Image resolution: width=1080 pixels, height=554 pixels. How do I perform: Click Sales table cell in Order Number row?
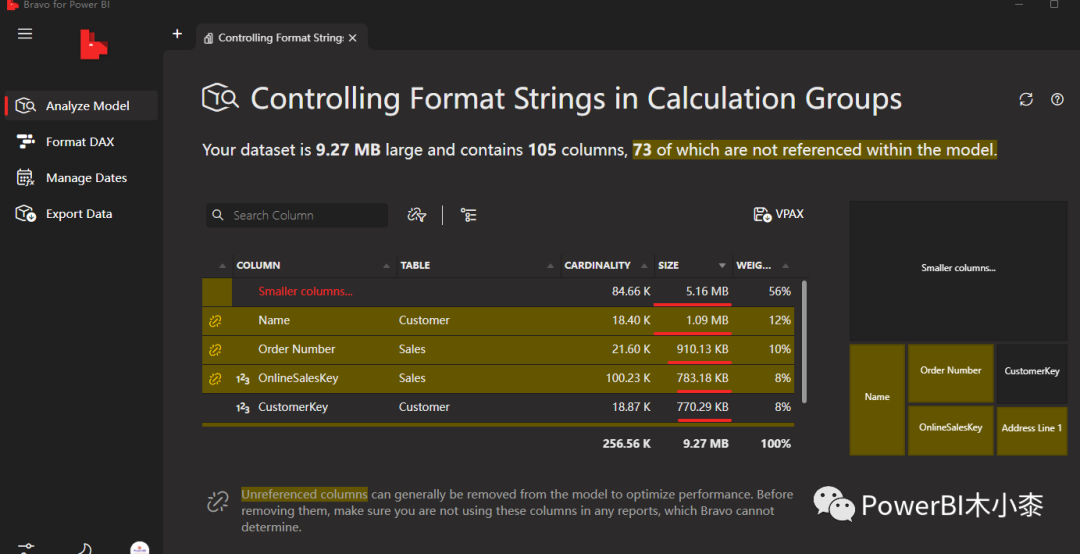click(412, 349)
